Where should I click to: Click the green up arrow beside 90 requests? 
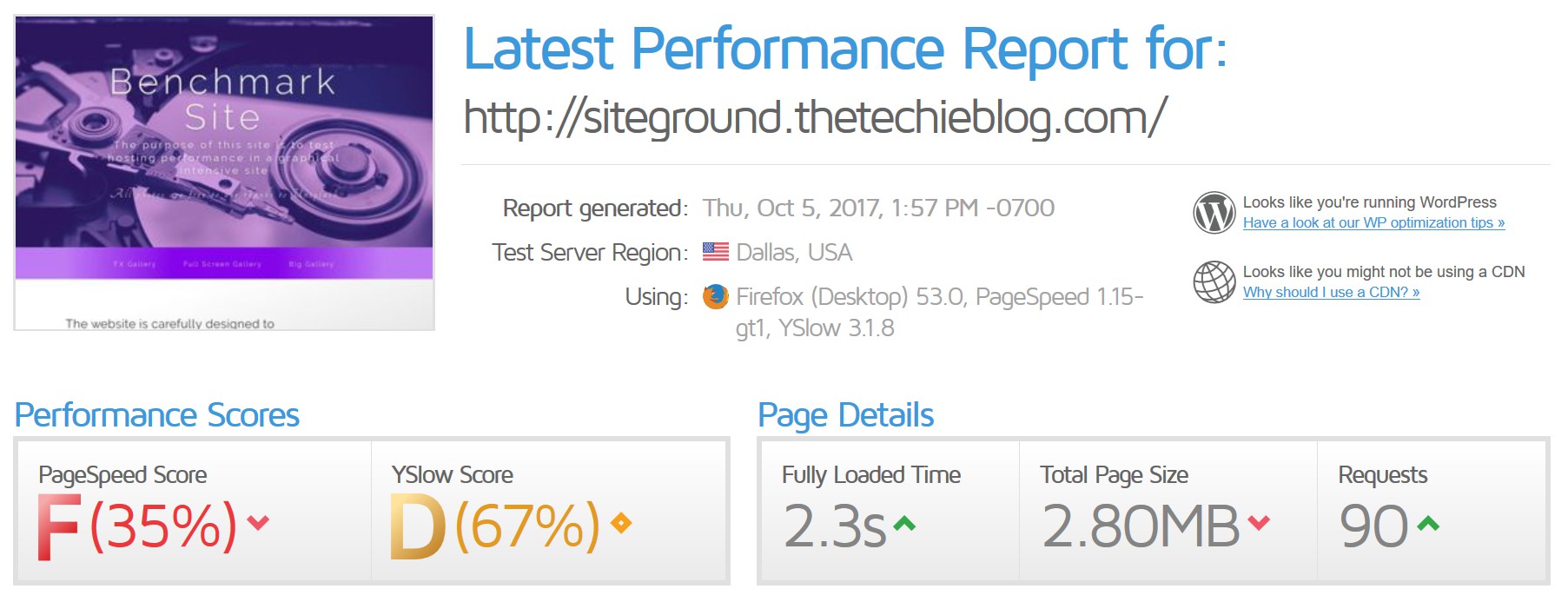[x=1428, y=523]
